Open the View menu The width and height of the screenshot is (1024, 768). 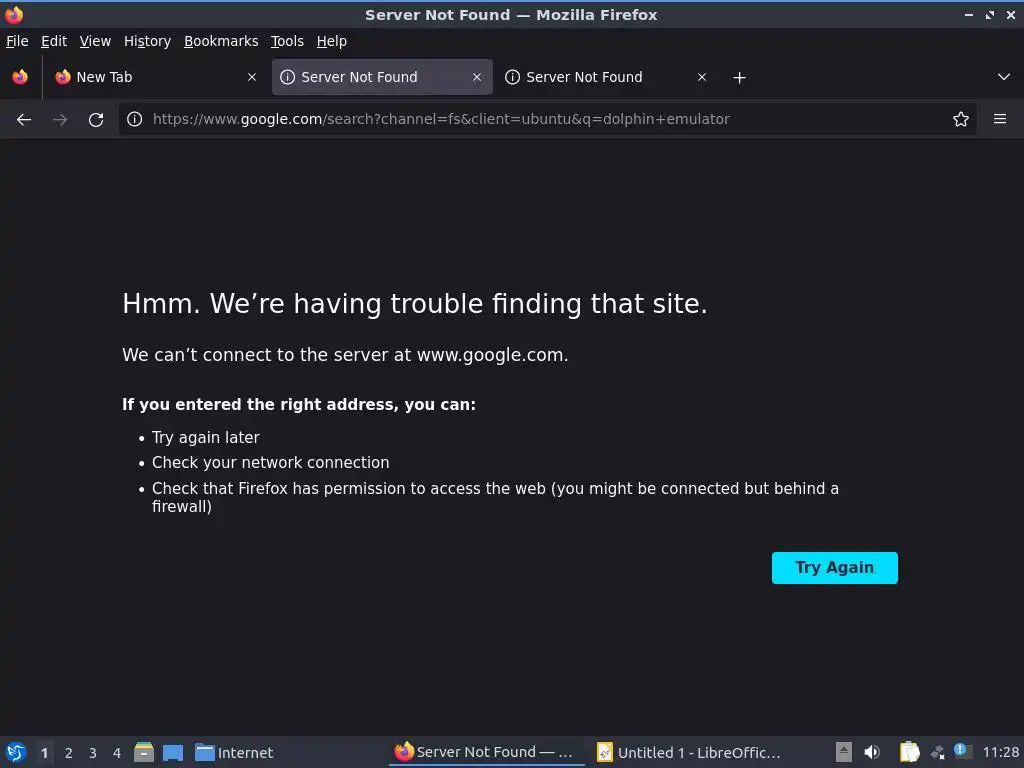click(x=95, y=41)
